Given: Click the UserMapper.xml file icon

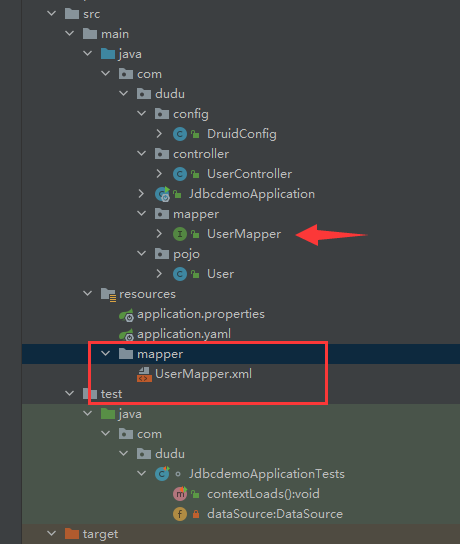Looking at the screenshot, I should [144, 374].
